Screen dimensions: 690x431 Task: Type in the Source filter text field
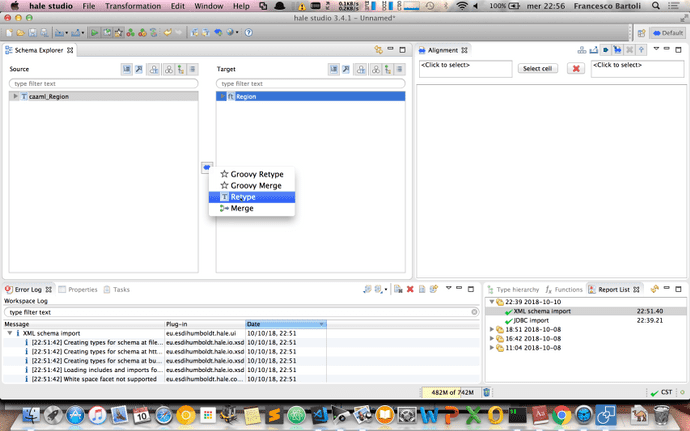(x=103, y=84)
